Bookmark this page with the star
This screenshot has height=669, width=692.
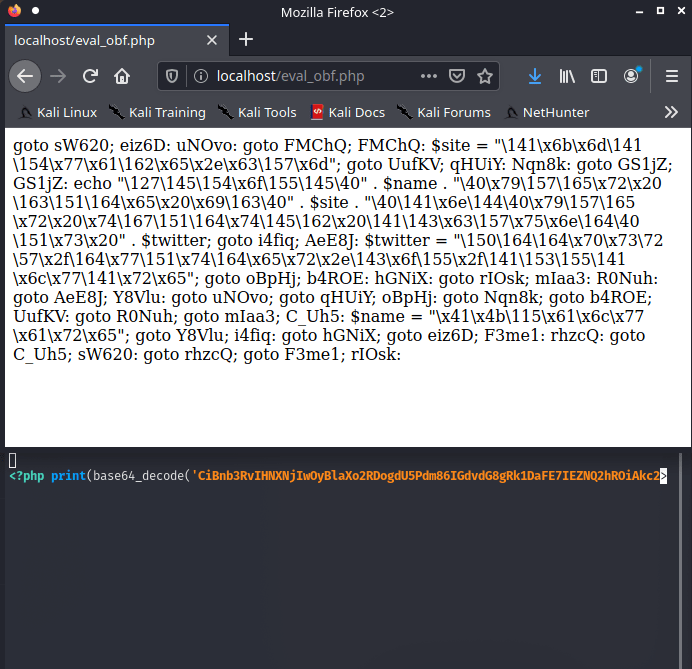(485, 76)
